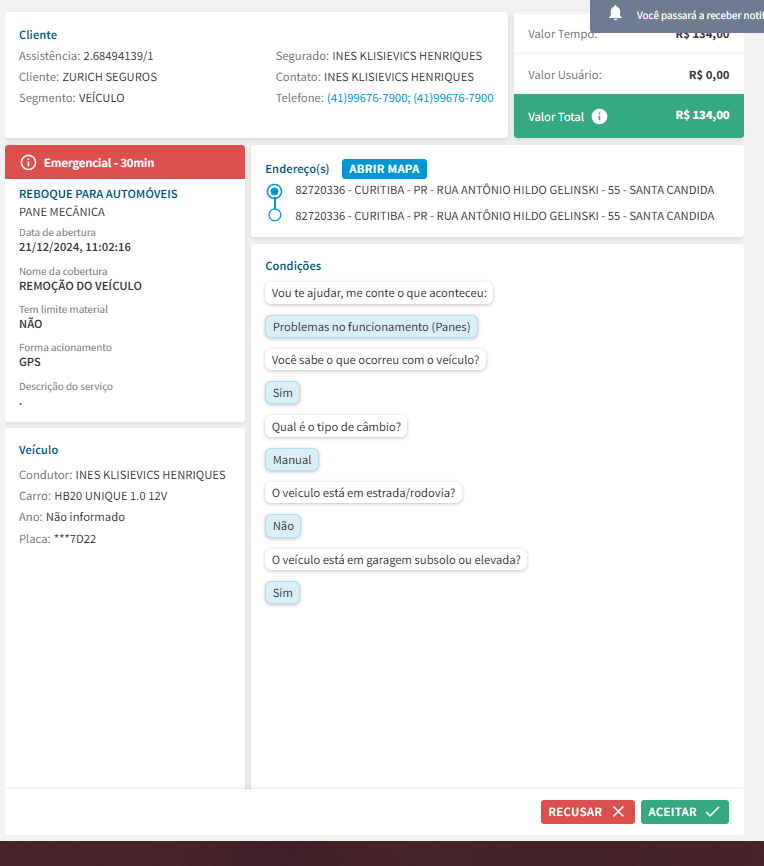Click the X icon on the RECUSAR button
This screenshot has width=764, height=866.
pyautogui.click(x=619, y=812)
